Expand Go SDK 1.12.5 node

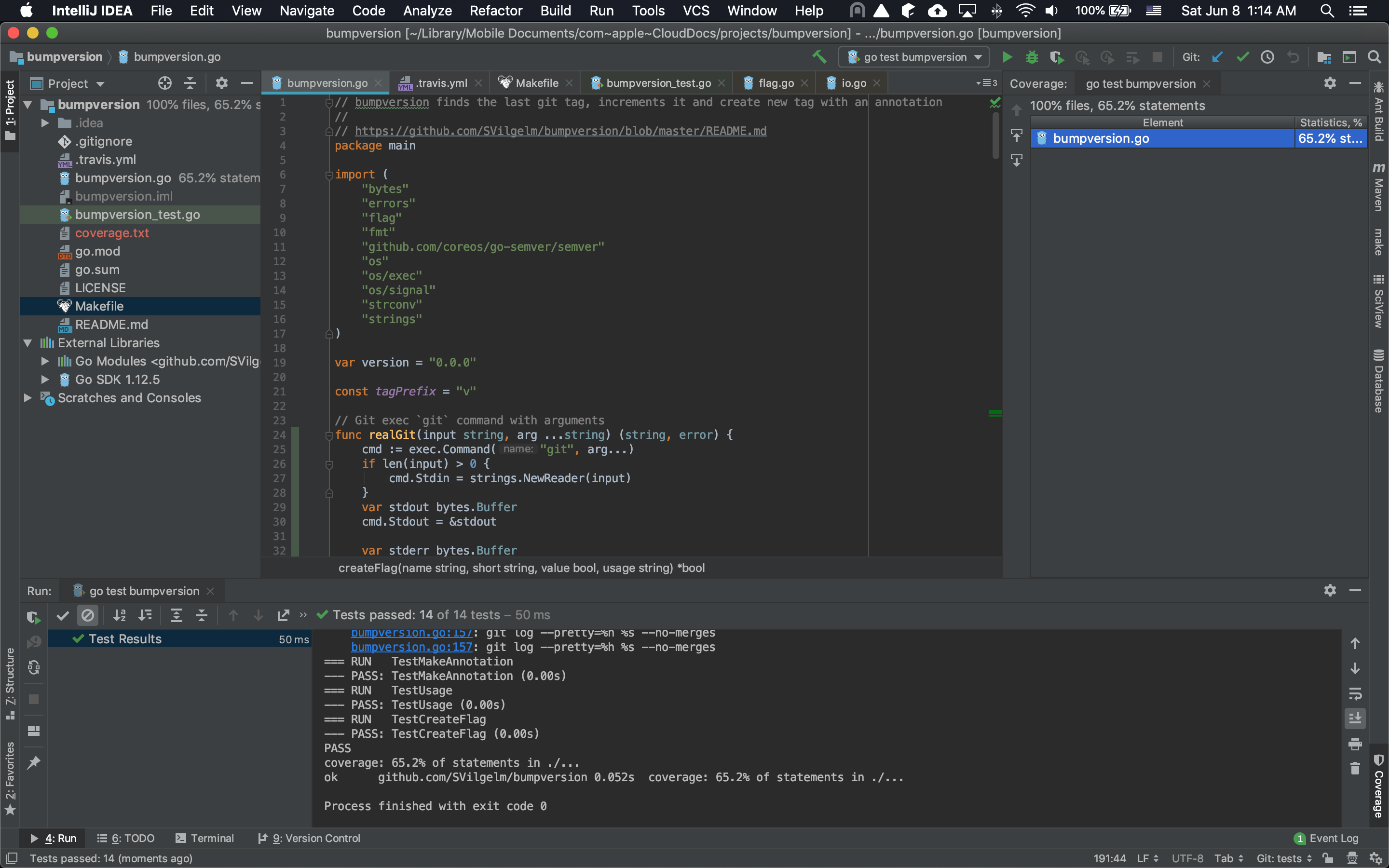(45, 380)
